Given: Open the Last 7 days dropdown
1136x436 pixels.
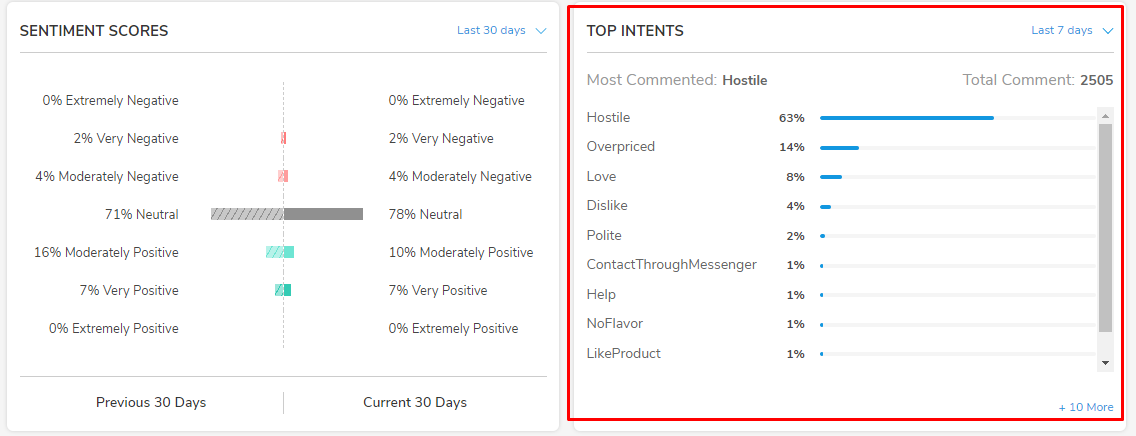Looking at the screenshot, I should 1072,30.
